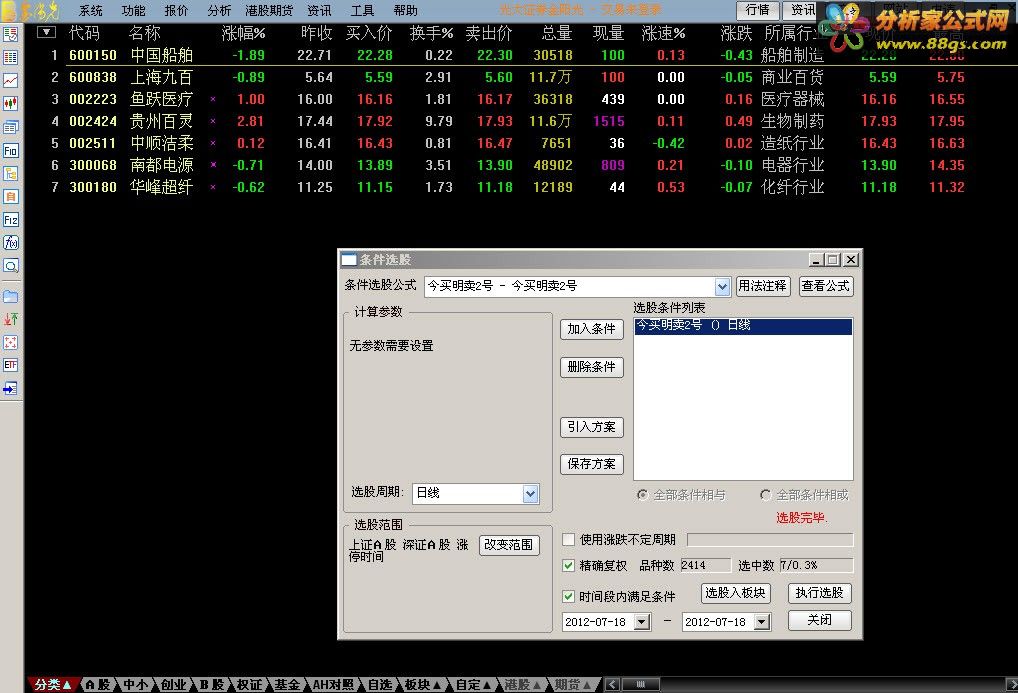Click the header triangle box before 代码

click(x=46, y=32)
